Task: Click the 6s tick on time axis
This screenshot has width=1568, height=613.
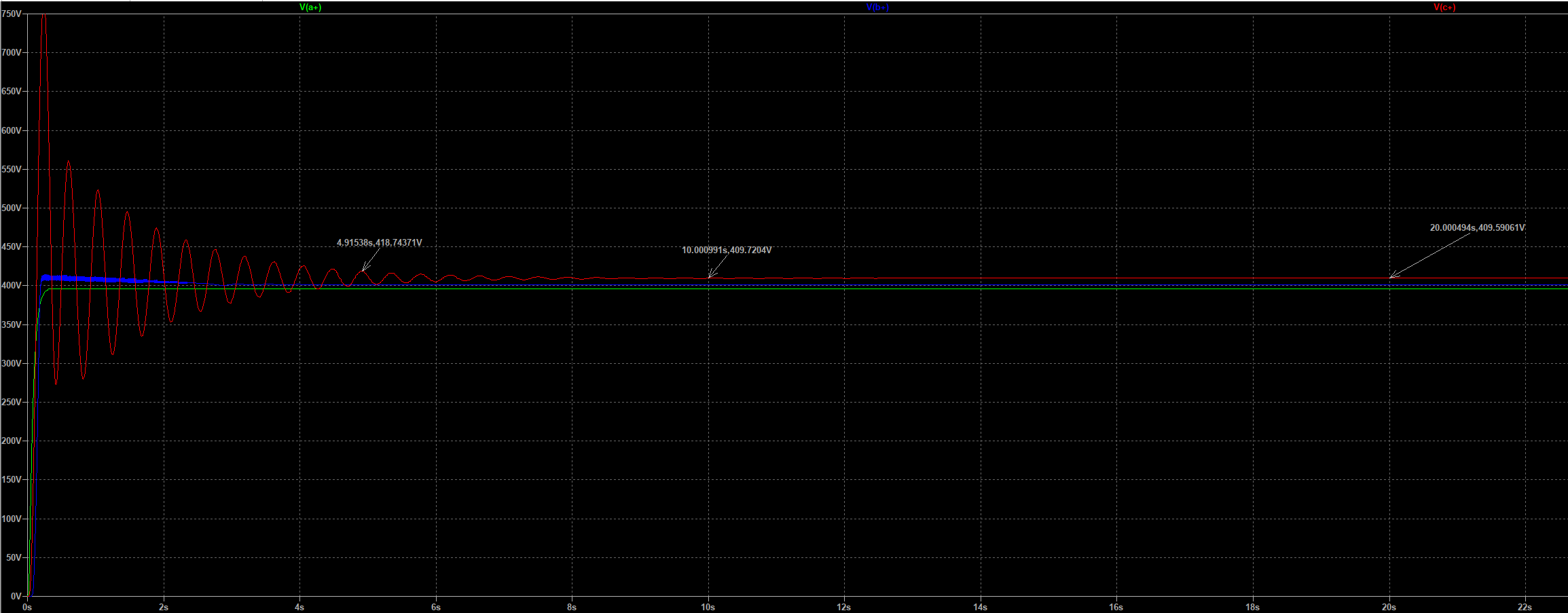Action: pyautogui.click(x=436, y=607)
